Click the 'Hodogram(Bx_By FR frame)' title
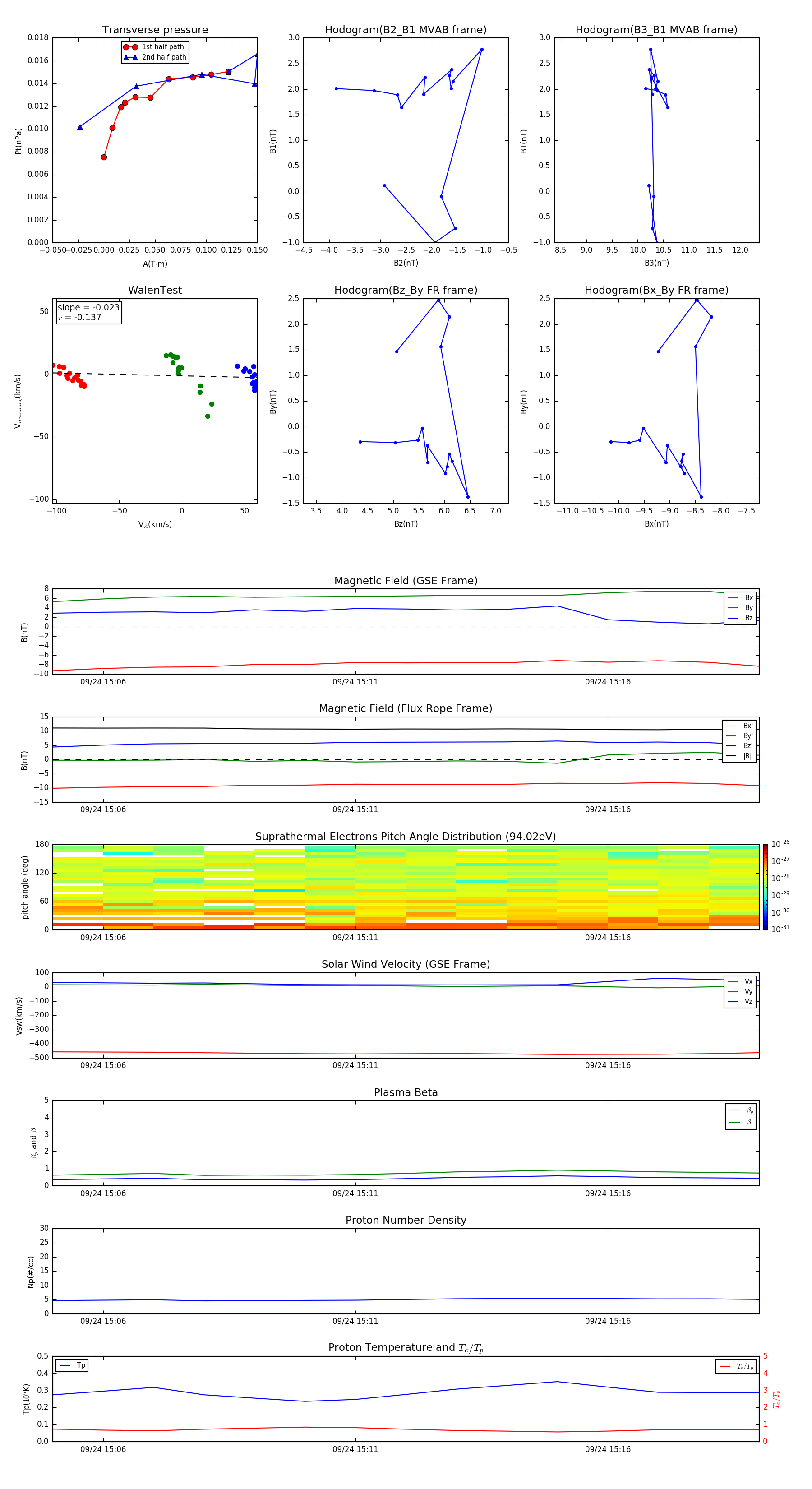The width and height of the screenshot is (812, 1489). pos(656,290)
